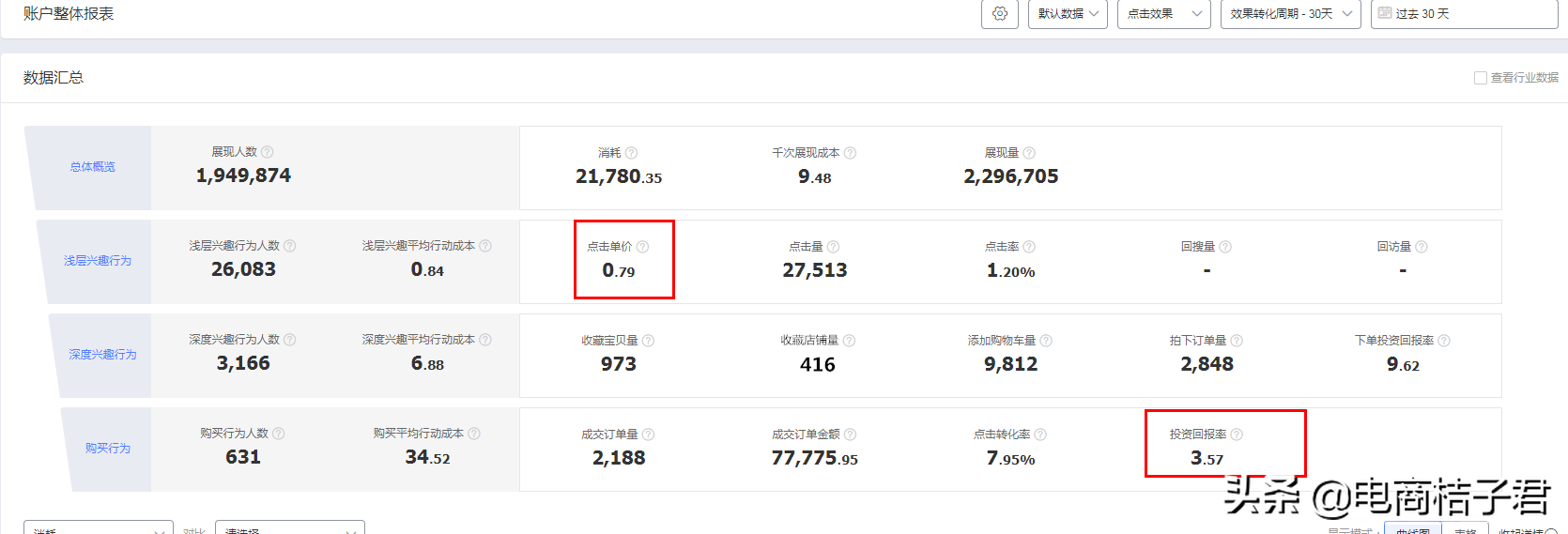The height and width of the screenshot is (534, 1568).
Task: Open the help icon next to 千次展现成本
Action: click(x=850, y=153)
